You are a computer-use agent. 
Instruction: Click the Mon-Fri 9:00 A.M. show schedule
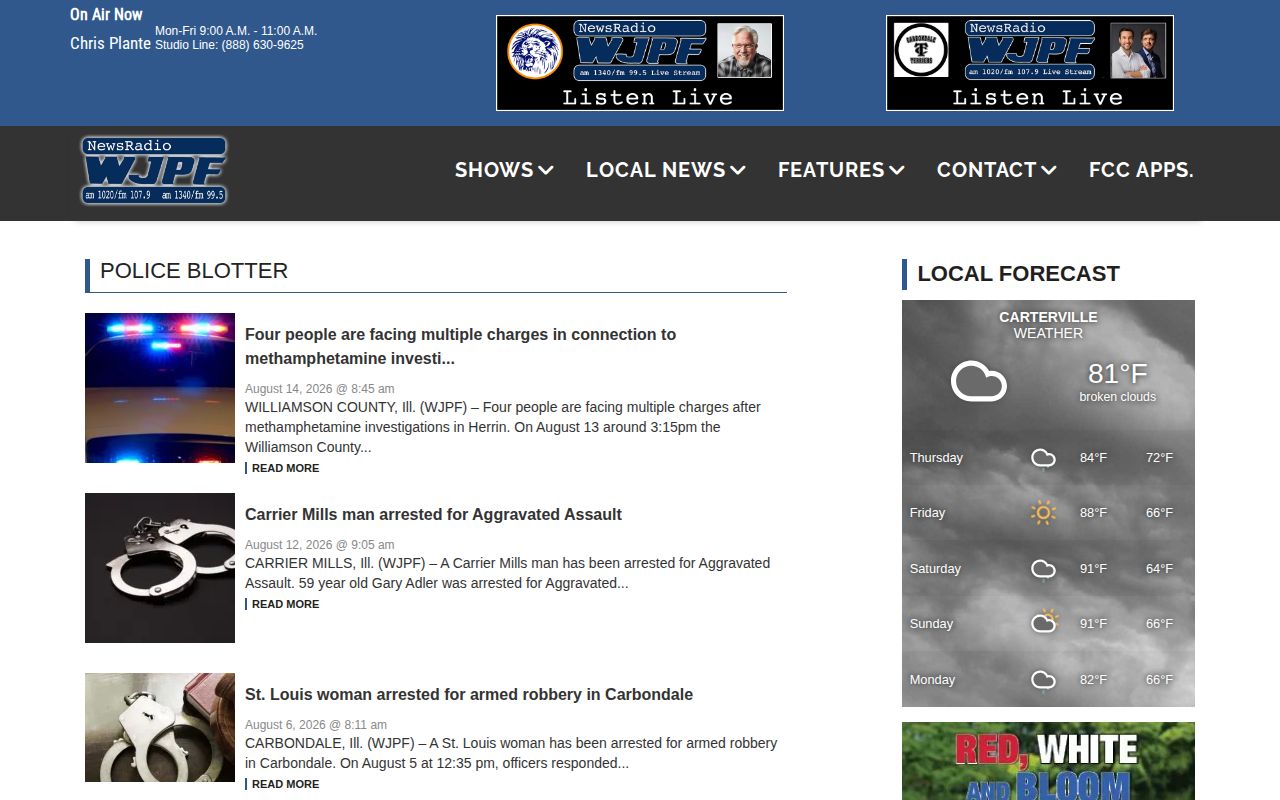click(x=236, y=31)
